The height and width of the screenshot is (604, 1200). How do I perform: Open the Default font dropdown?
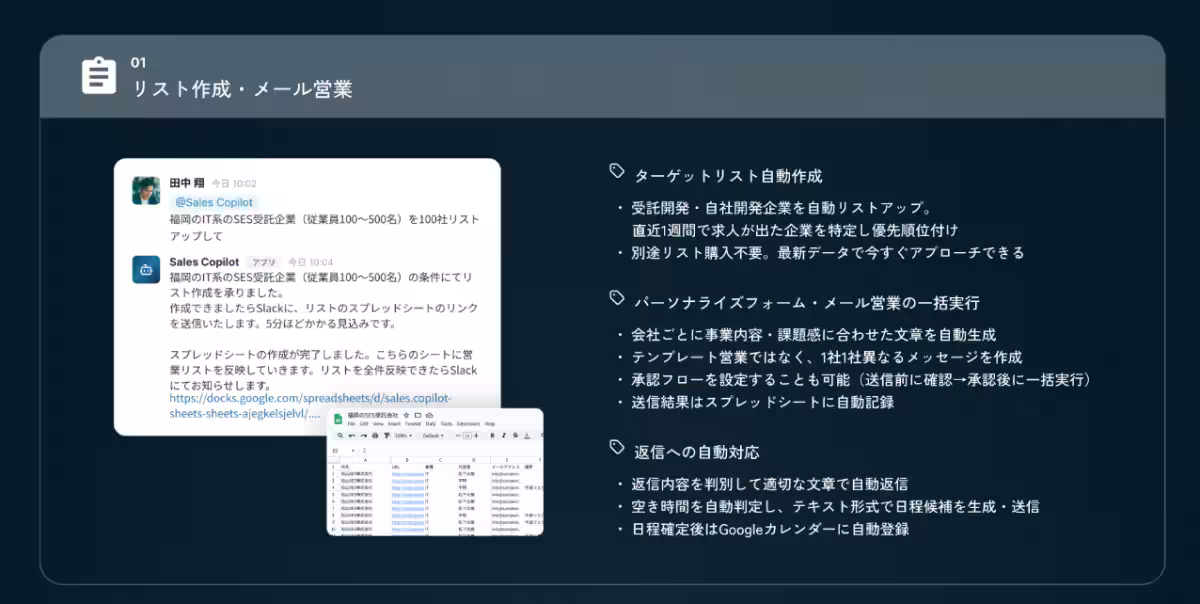432,435
